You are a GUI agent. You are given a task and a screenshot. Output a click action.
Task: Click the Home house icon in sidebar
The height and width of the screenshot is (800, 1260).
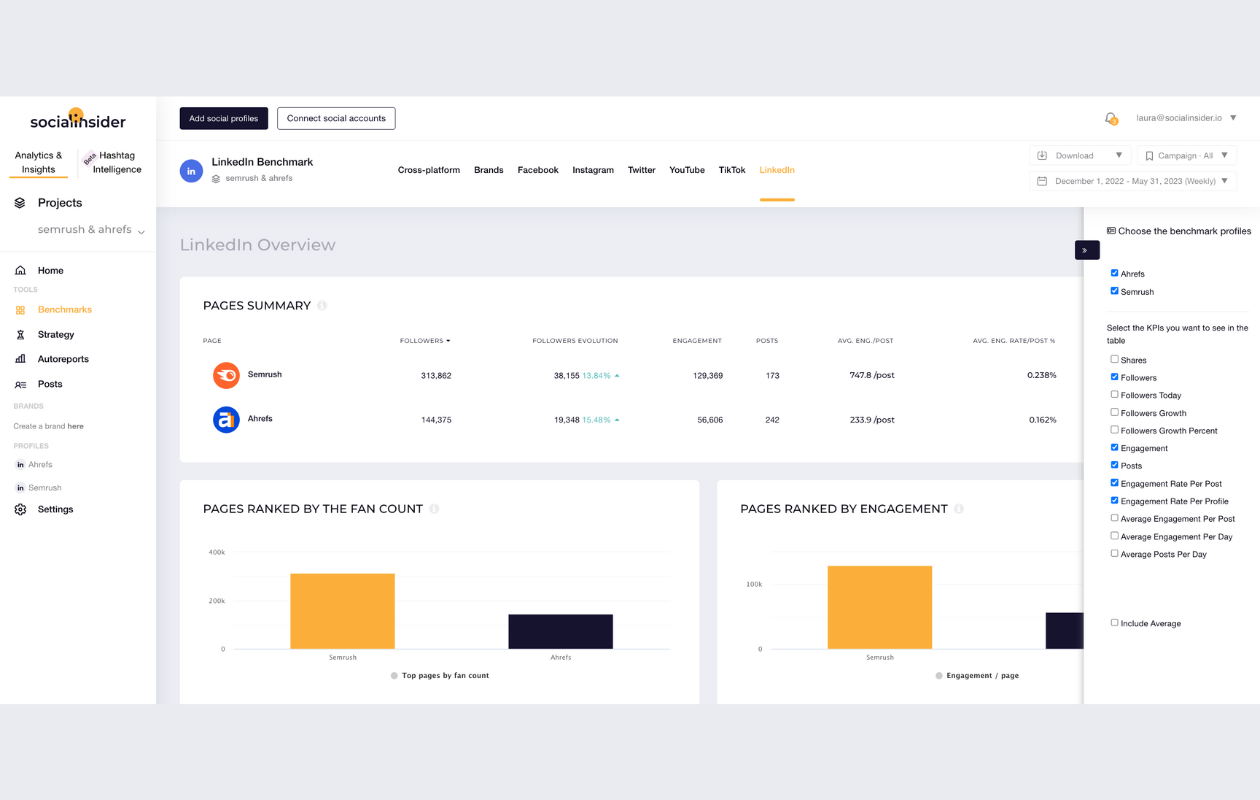coord(20,271)
